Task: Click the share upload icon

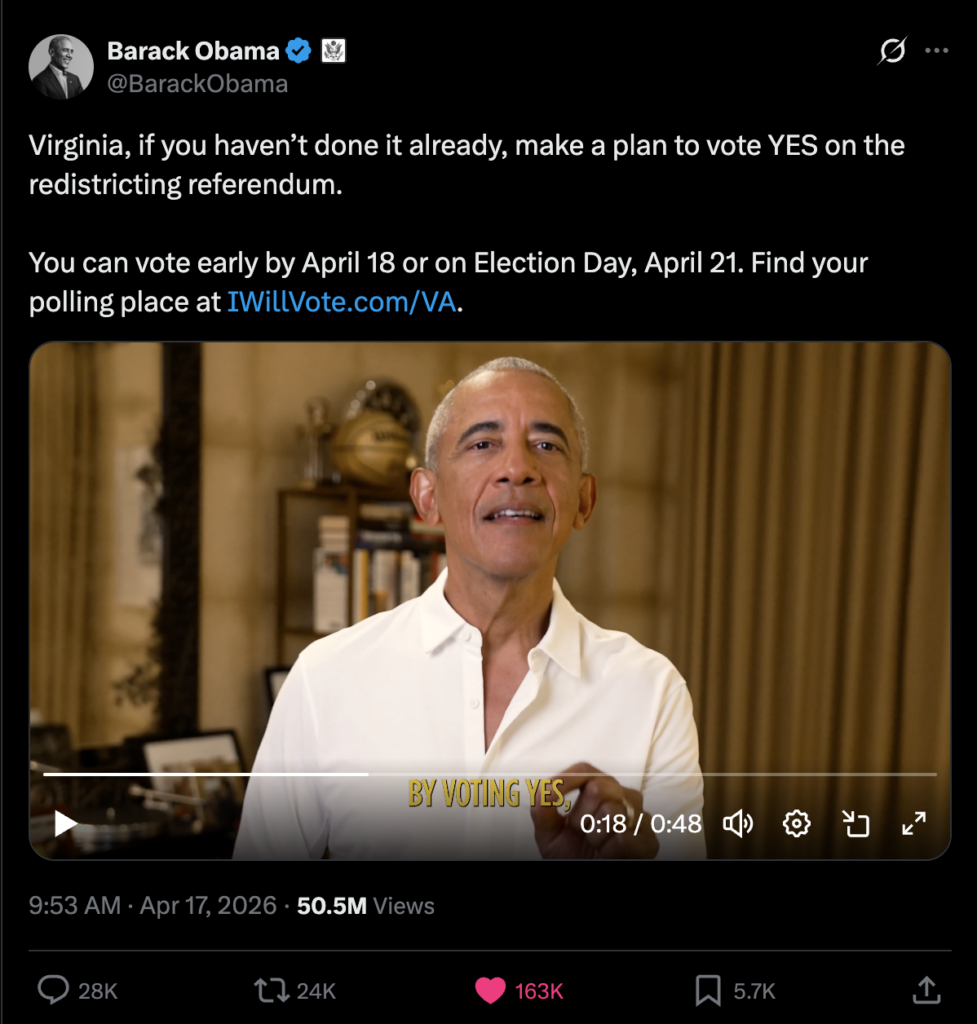Action: (x=926, y=990)
